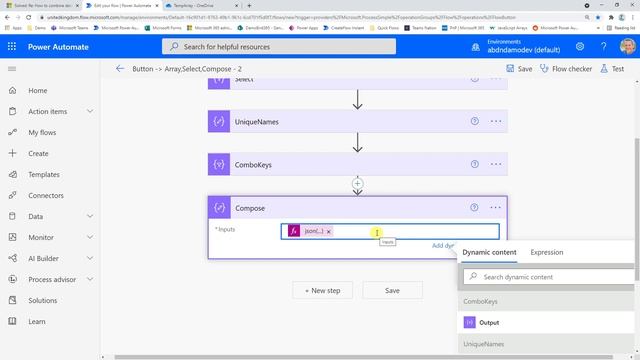Bookmark this page with the star icon
Screen dimensions: 640x360
pyautogui.click(x=598, y=18)
